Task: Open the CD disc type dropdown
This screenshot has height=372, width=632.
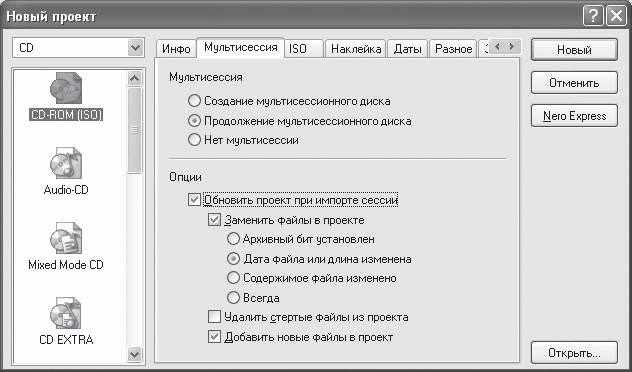Action: (135, 48)
